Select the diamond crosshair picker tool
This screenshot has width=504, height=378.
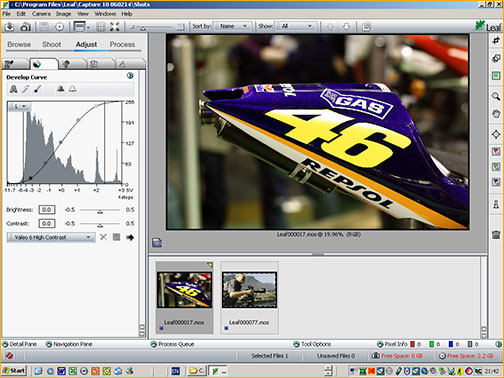(x=496, y=134)
